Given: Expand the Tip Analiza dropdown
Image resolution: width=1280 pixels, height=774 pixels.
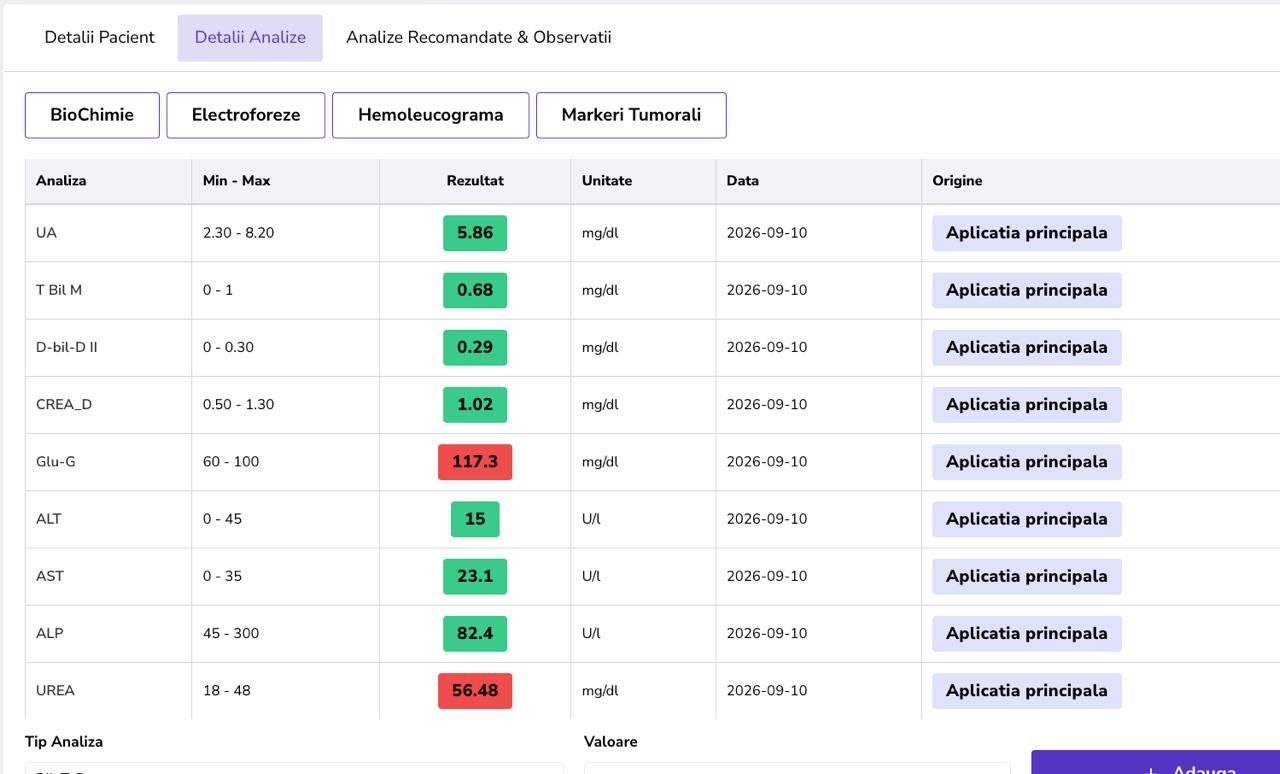Looking at the screenshot, I should click(294, 769).
